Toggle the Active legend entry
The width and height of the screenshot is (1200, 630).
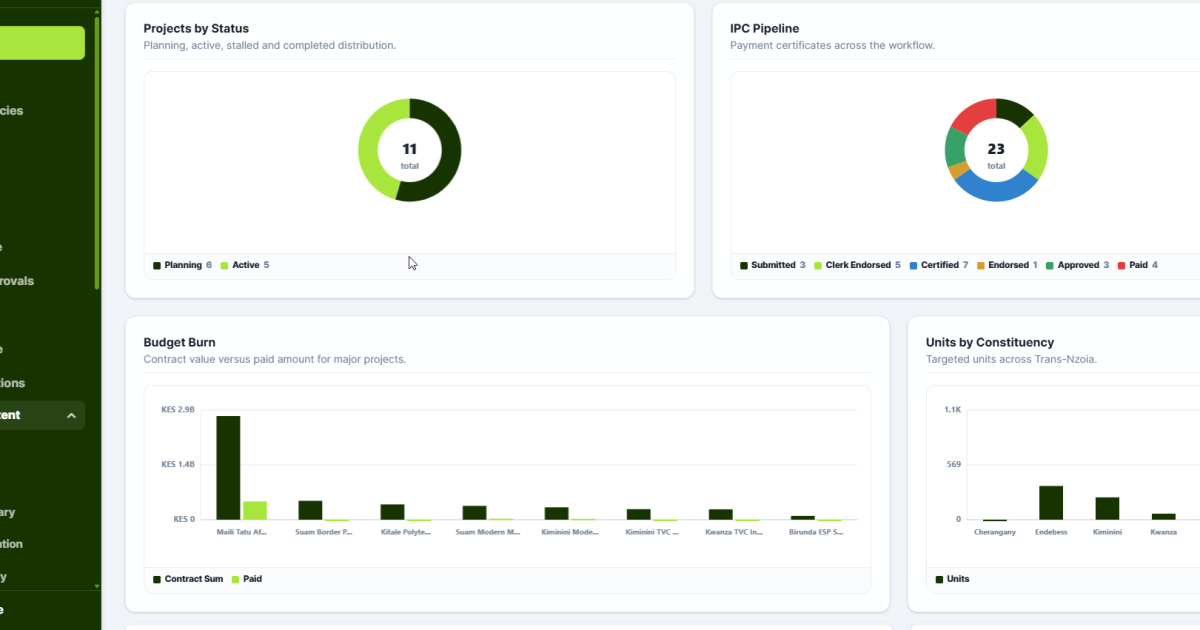click(x=245, y=265)
